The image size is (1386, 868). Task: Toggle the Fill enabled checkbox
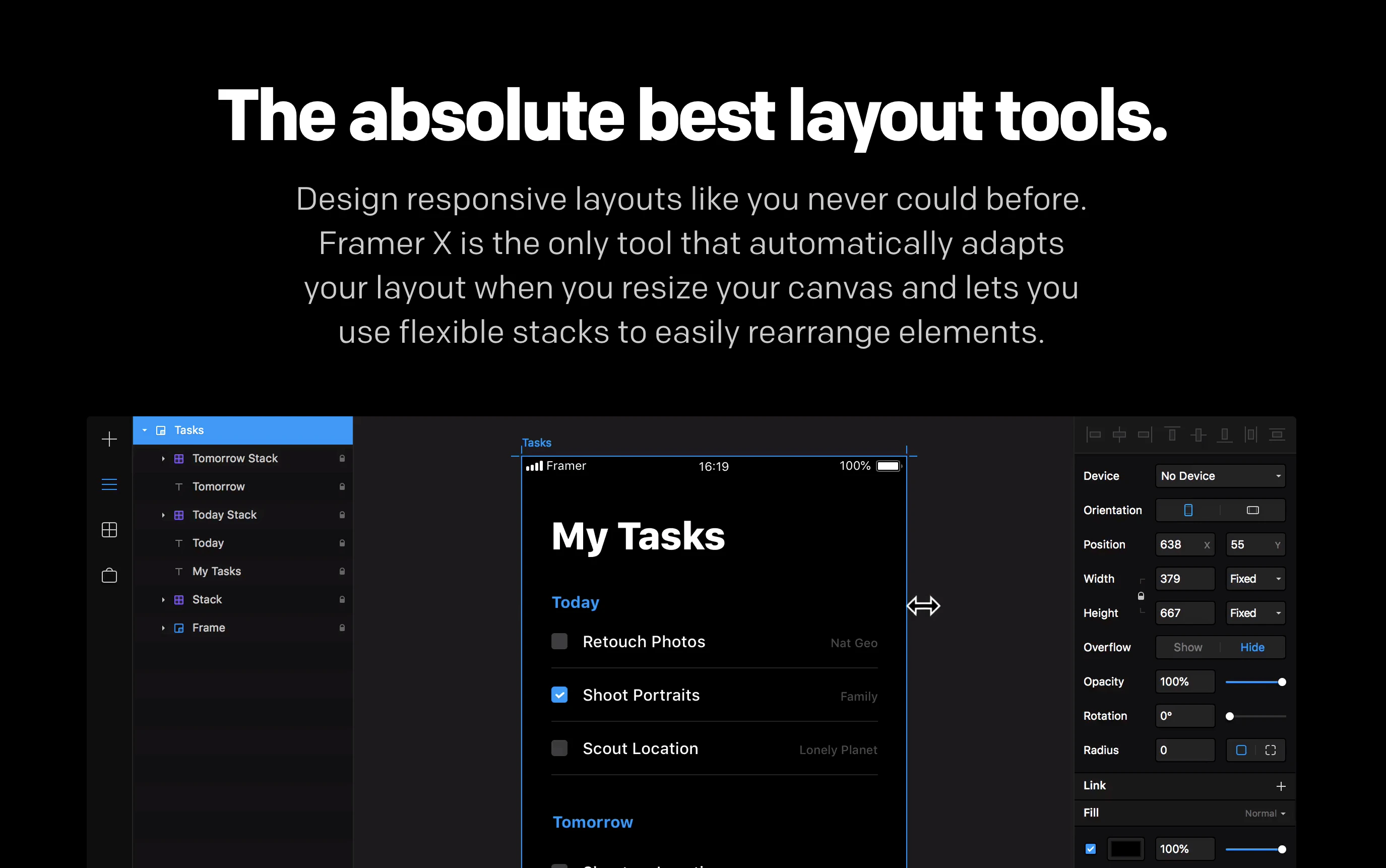pyautogui.click(x=1091, y=848)
